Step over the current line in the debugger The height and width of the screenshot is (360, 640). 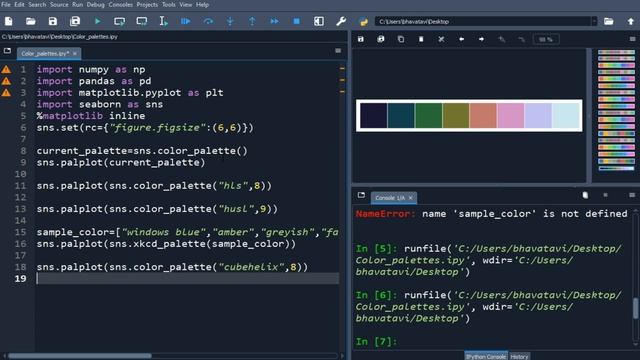click(x=208, y=21)
